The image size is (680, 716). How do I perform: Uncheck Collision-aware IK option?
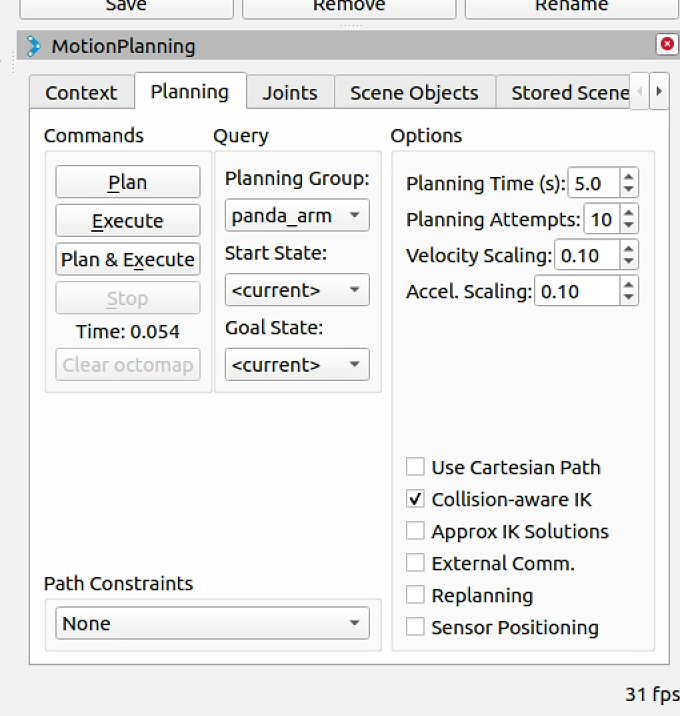tap(415, 499)
